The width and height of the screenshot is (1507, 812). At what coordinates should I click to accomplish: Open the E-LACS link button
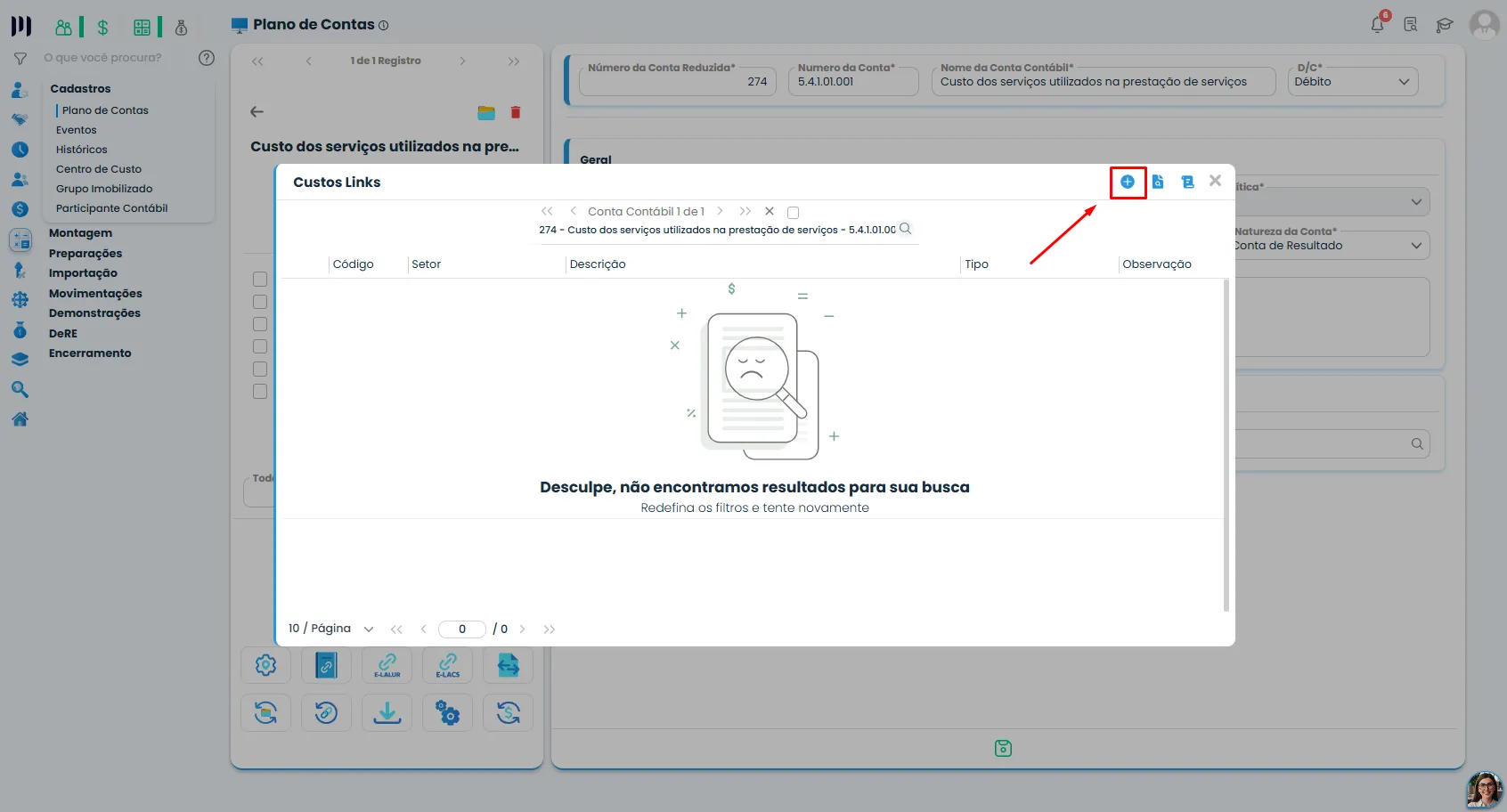(447, 665)
